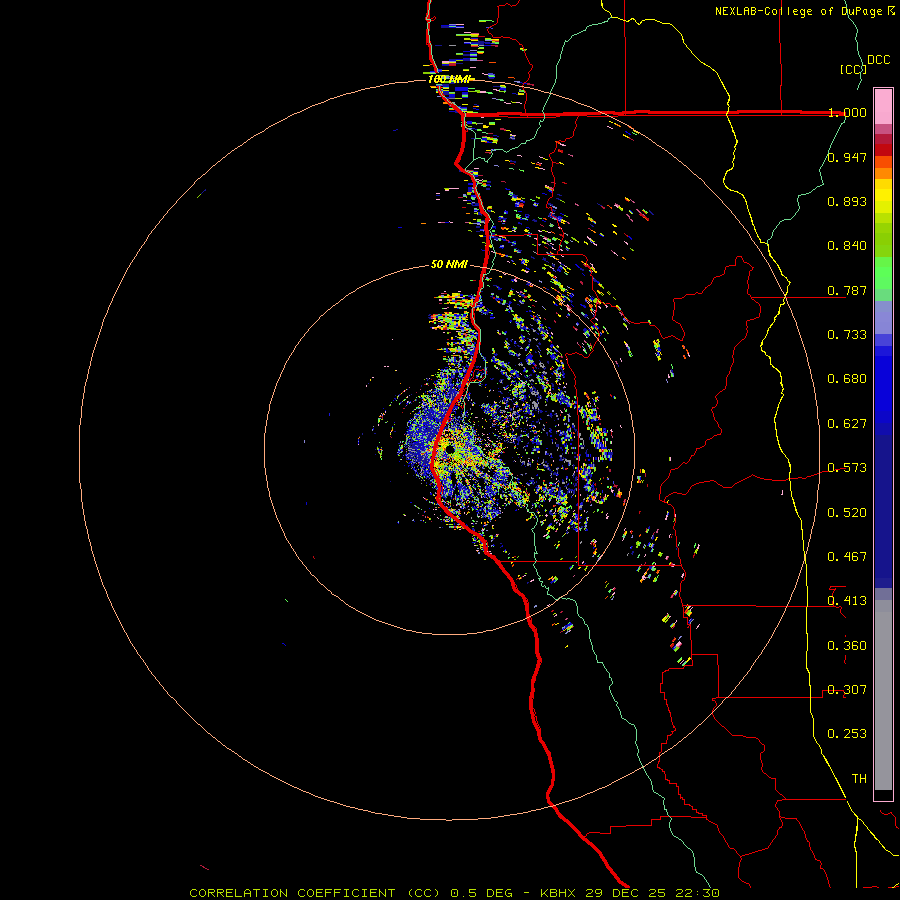
Task: Click the 0.947 scale value
Action: pyautogui.click(x=847, y=157)
